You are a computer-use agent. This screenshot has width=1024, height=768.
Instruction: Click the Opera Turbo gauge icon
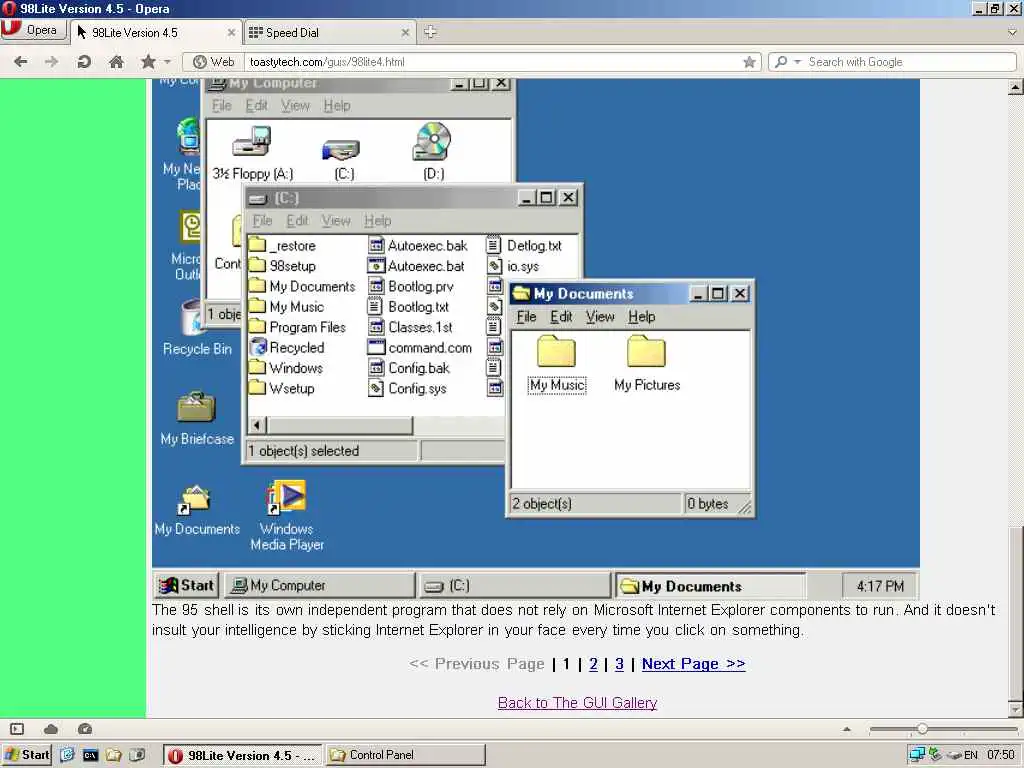pos(85,729)
